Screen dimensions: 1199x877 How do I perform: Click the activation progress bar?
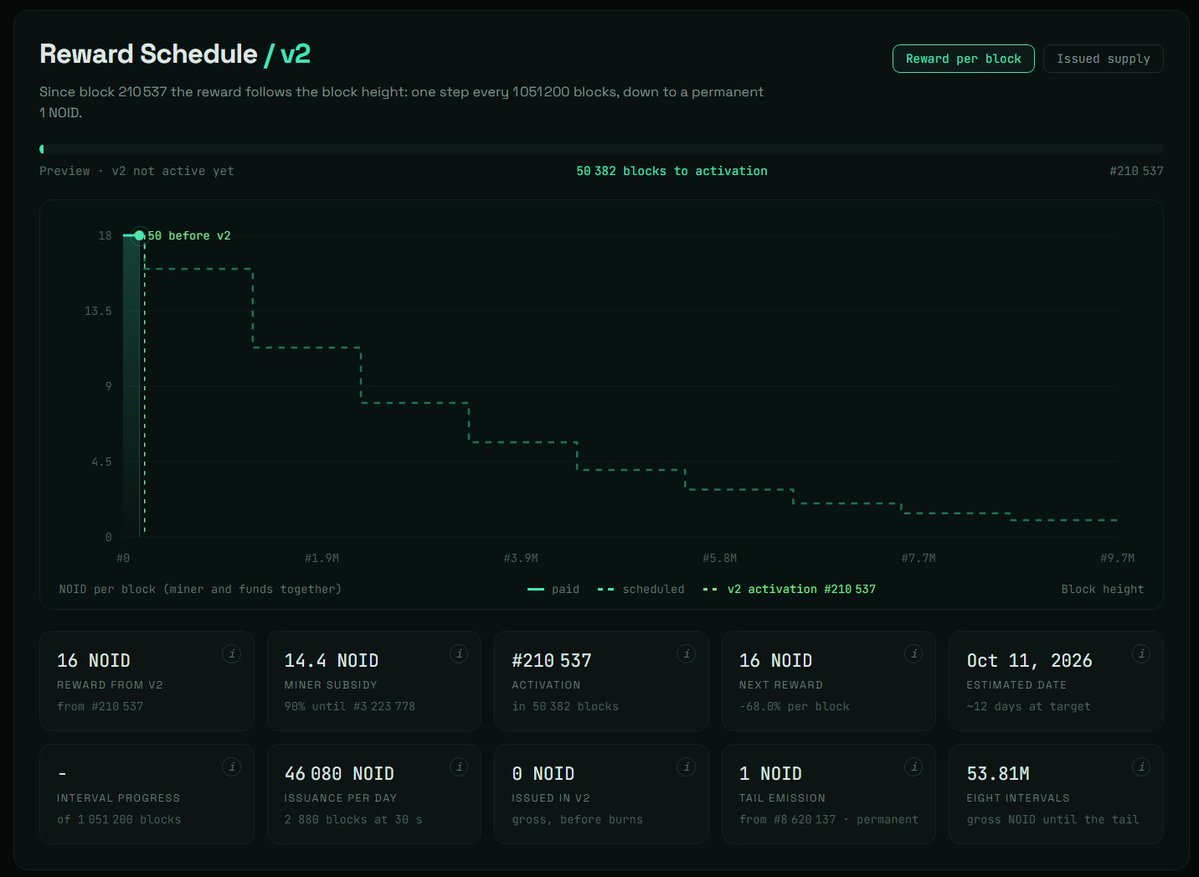(x=601, y=149)
